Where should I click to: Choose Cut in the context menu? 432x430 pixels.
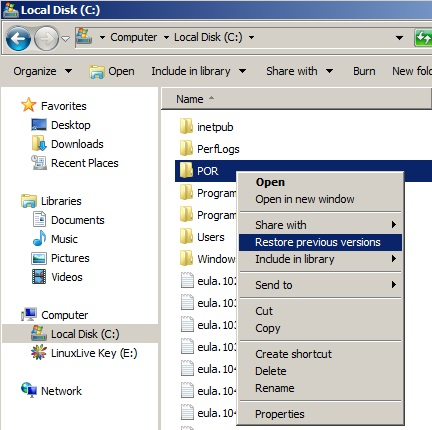click(x=264, y=311)
